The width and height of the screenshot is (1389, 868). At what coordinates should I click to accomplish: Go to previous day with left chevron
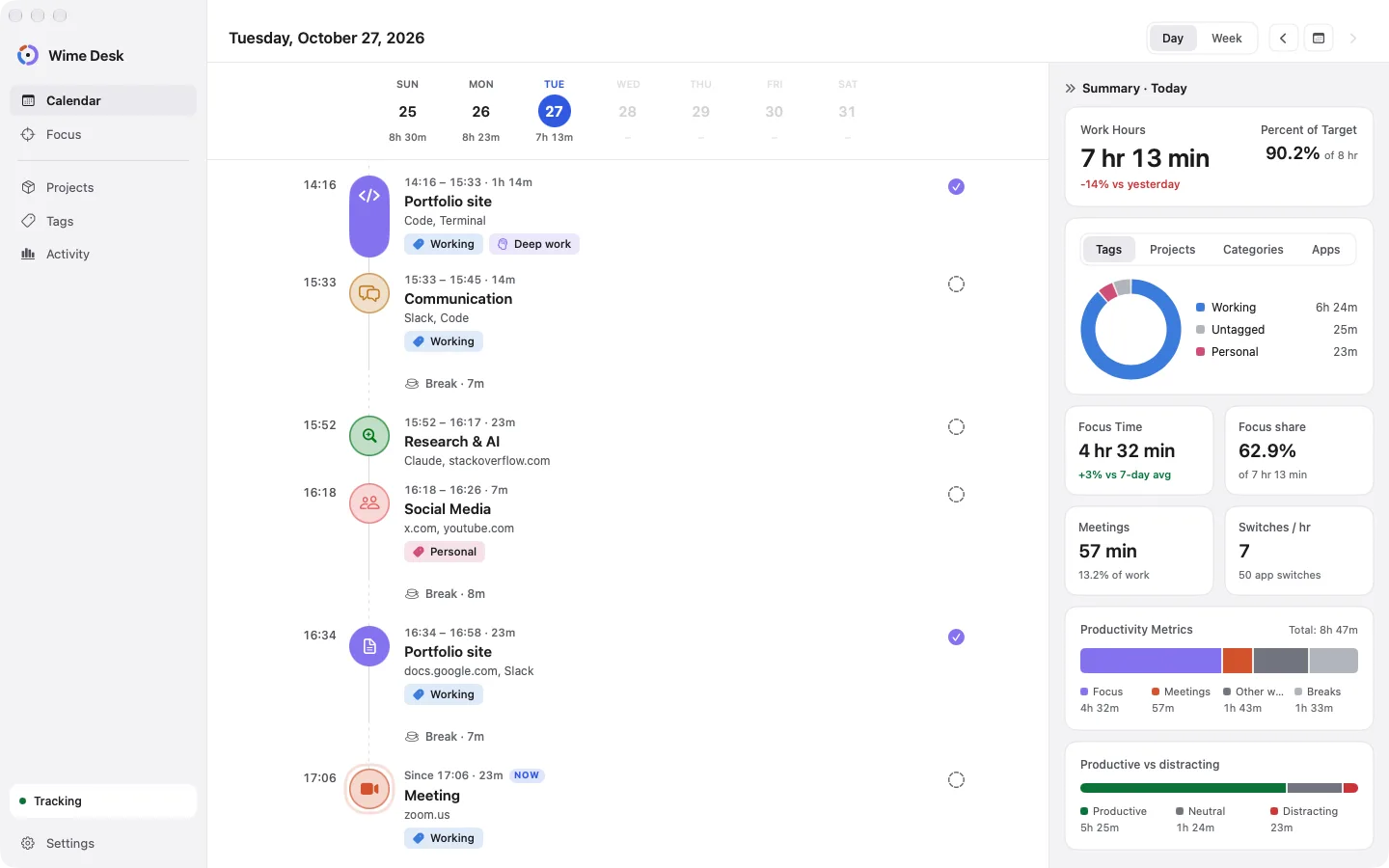[x=1283, y=39]
